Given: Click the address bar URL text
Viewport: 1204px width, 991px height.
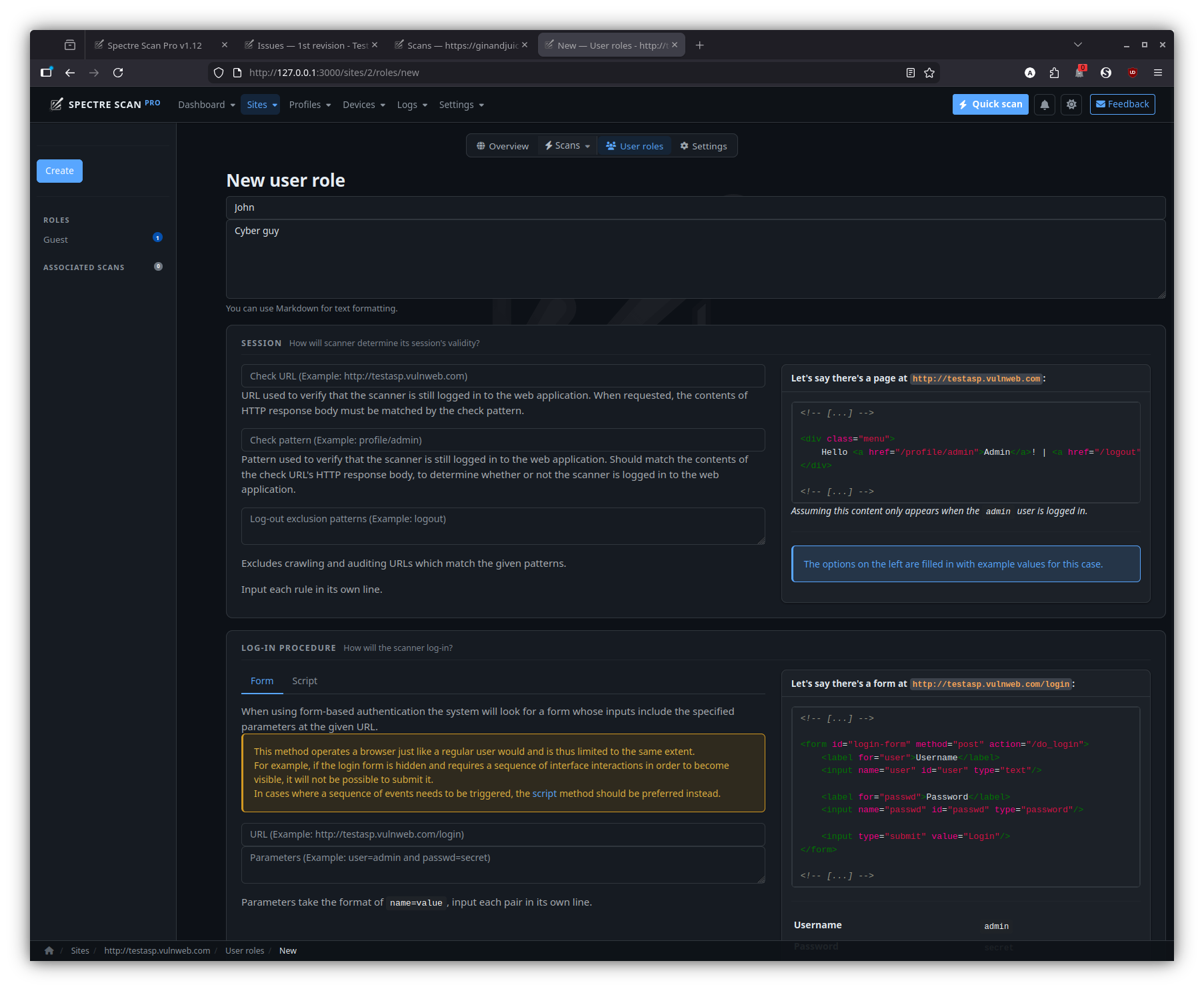Looking at the screenshot, I should click(x=334, y=73).
